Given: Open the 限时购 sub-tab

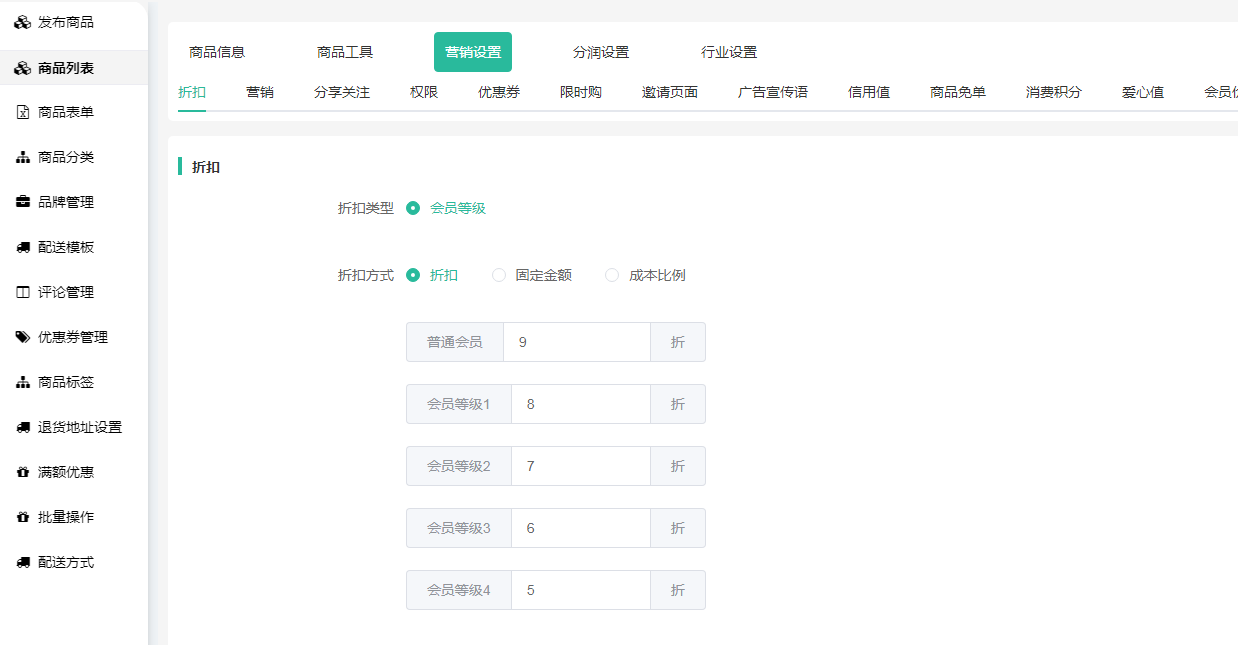Looking at the screenshot, I should [581, 92].
